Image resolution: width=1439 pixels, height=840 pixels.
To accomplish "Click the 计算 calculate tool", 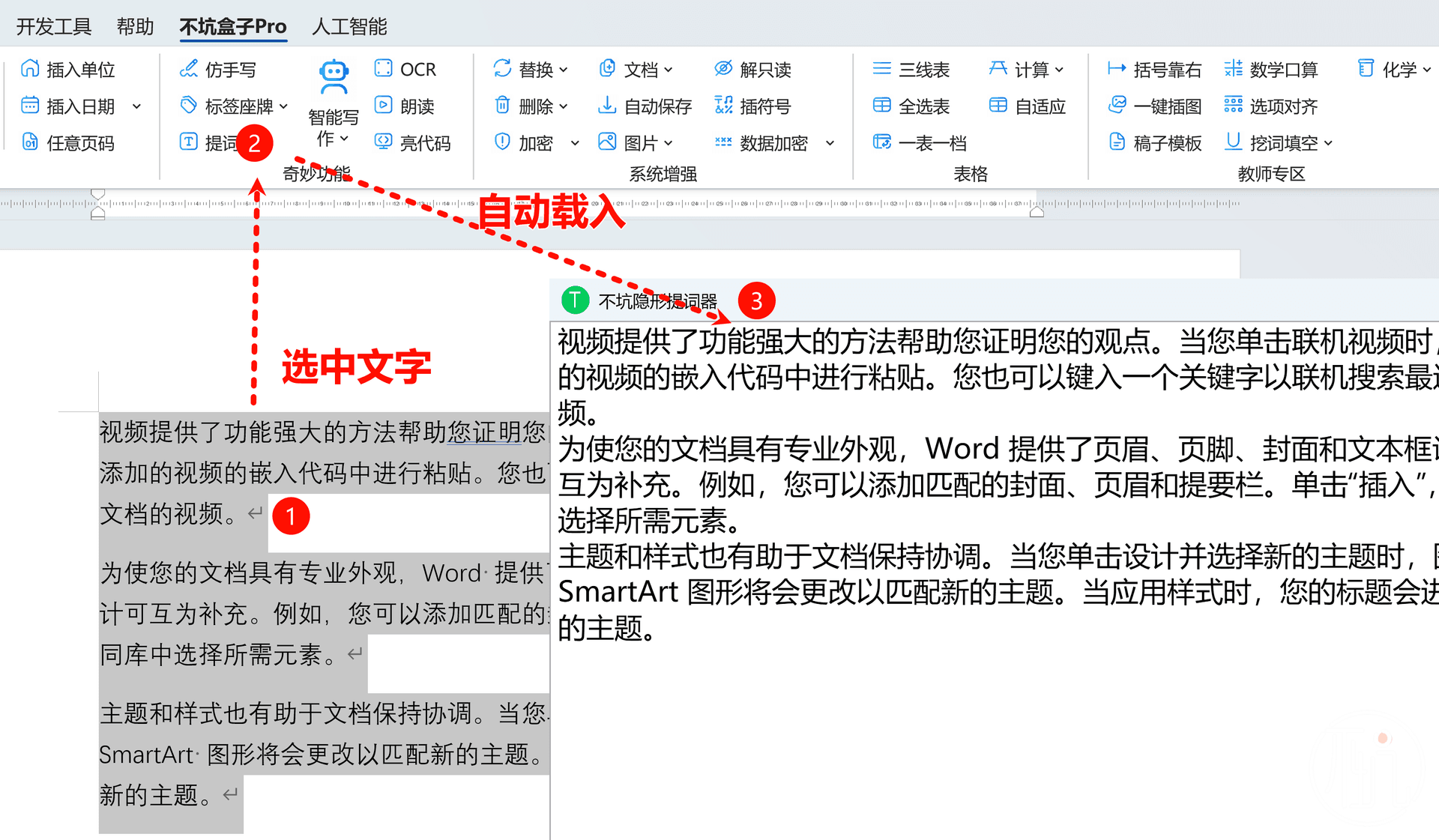I will [x=1019, y=69].
